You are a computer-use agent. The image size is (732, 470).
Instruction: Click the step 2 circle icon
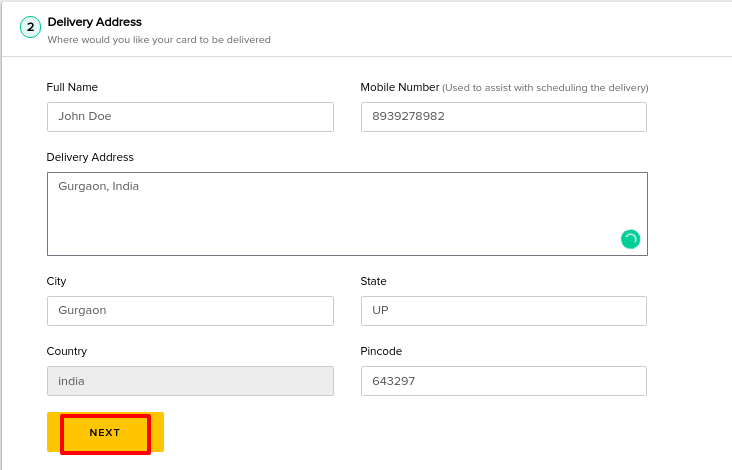point(30,27)
